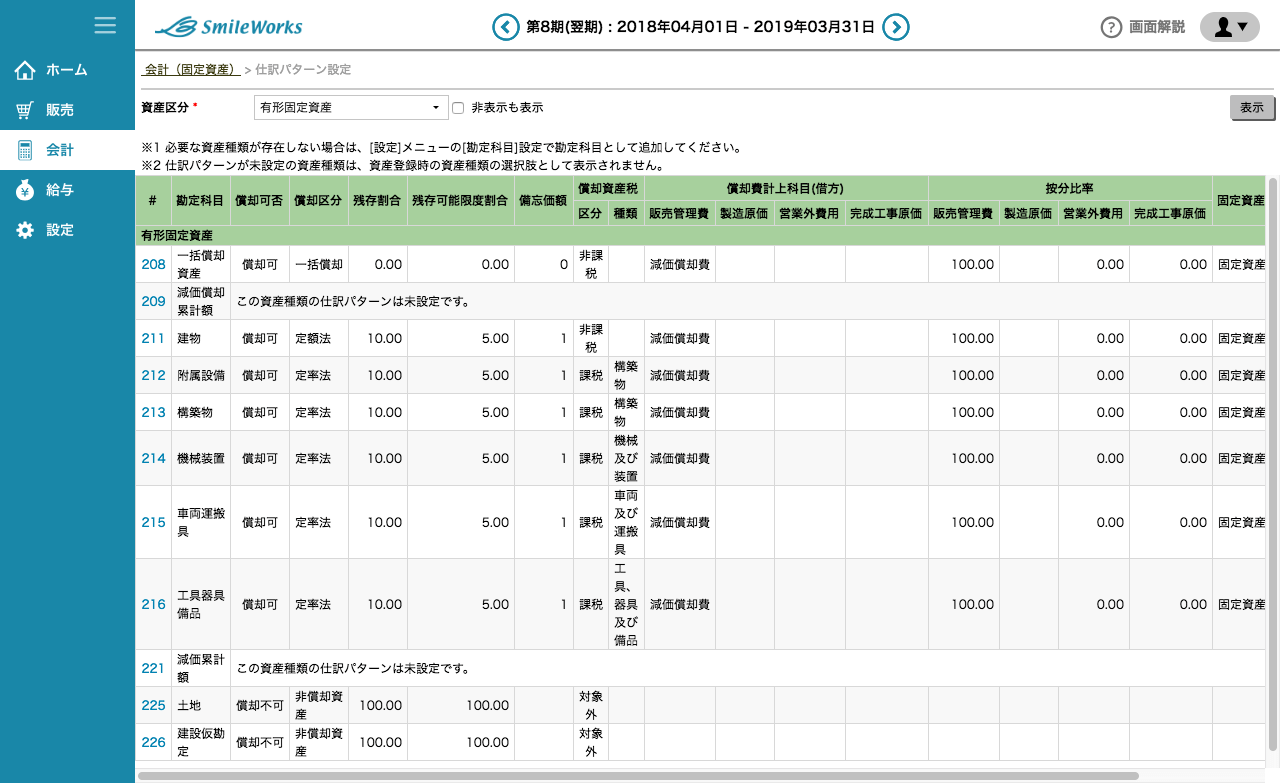Click 機械及び装置 type cell
The image size is (1280, 783).
coord(626,458)
